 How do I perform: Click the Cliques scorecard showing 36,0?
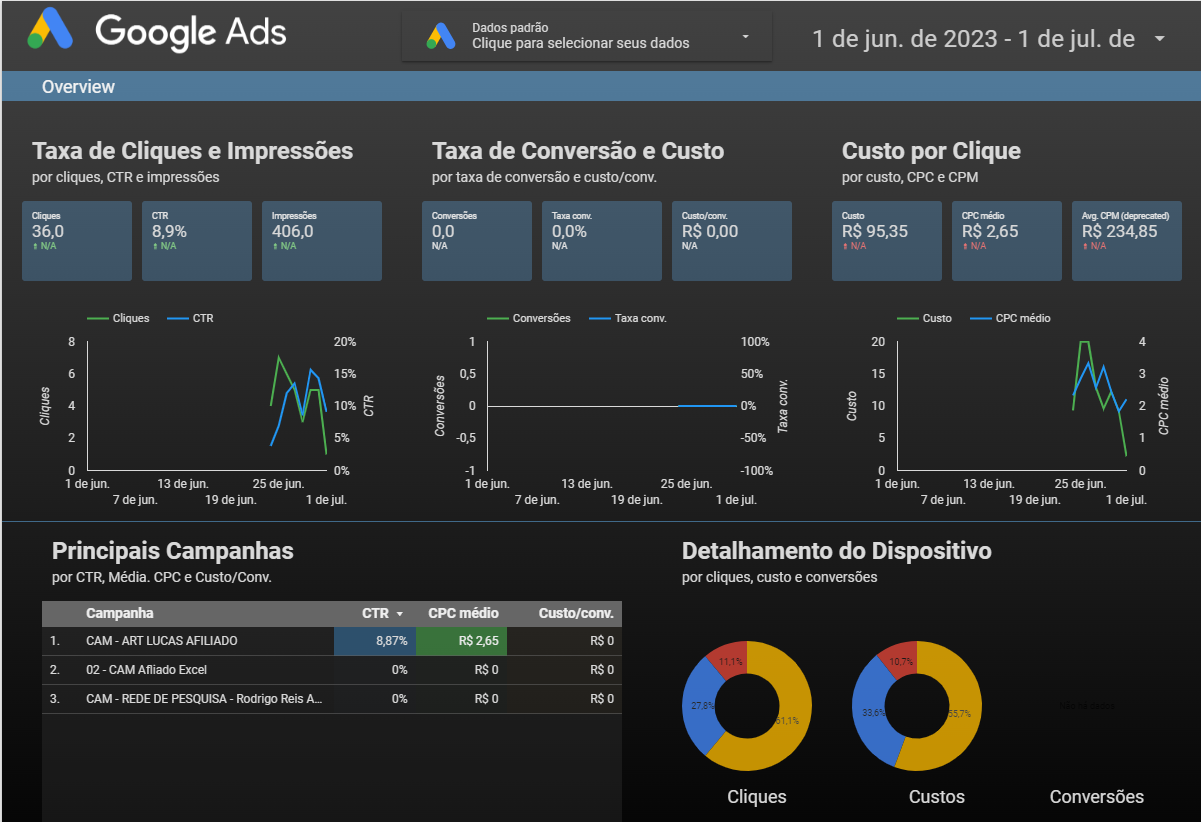point(77,240)
